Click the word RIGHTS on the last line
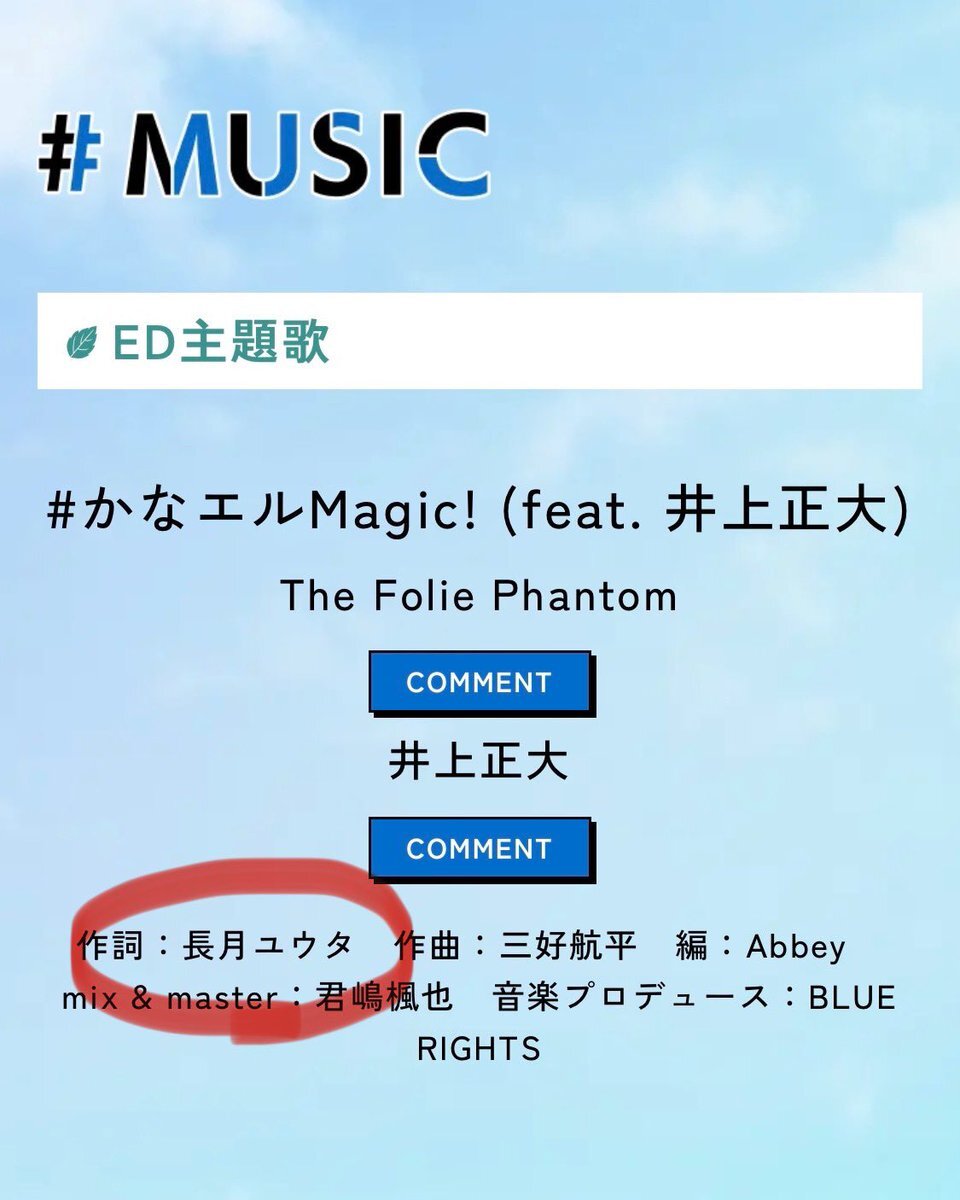Screen dimensions: 960x1200 pos(479,1049)
